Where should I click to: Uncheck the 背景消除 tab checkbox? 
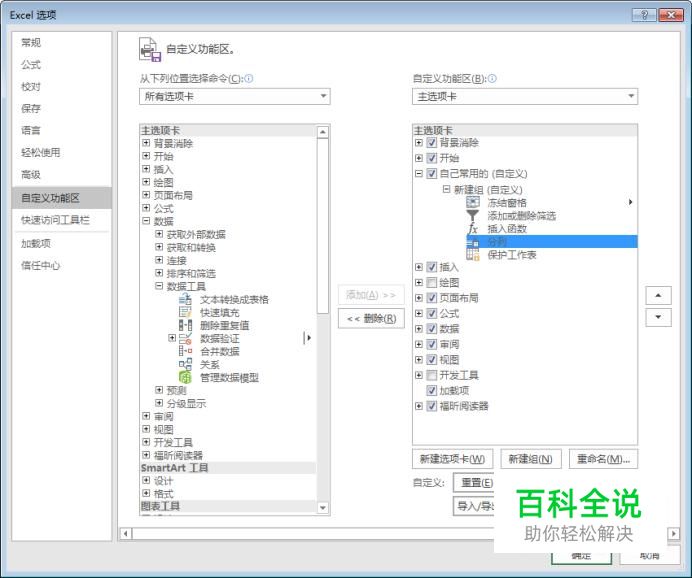pyautogui.click(x=432, y=143)
